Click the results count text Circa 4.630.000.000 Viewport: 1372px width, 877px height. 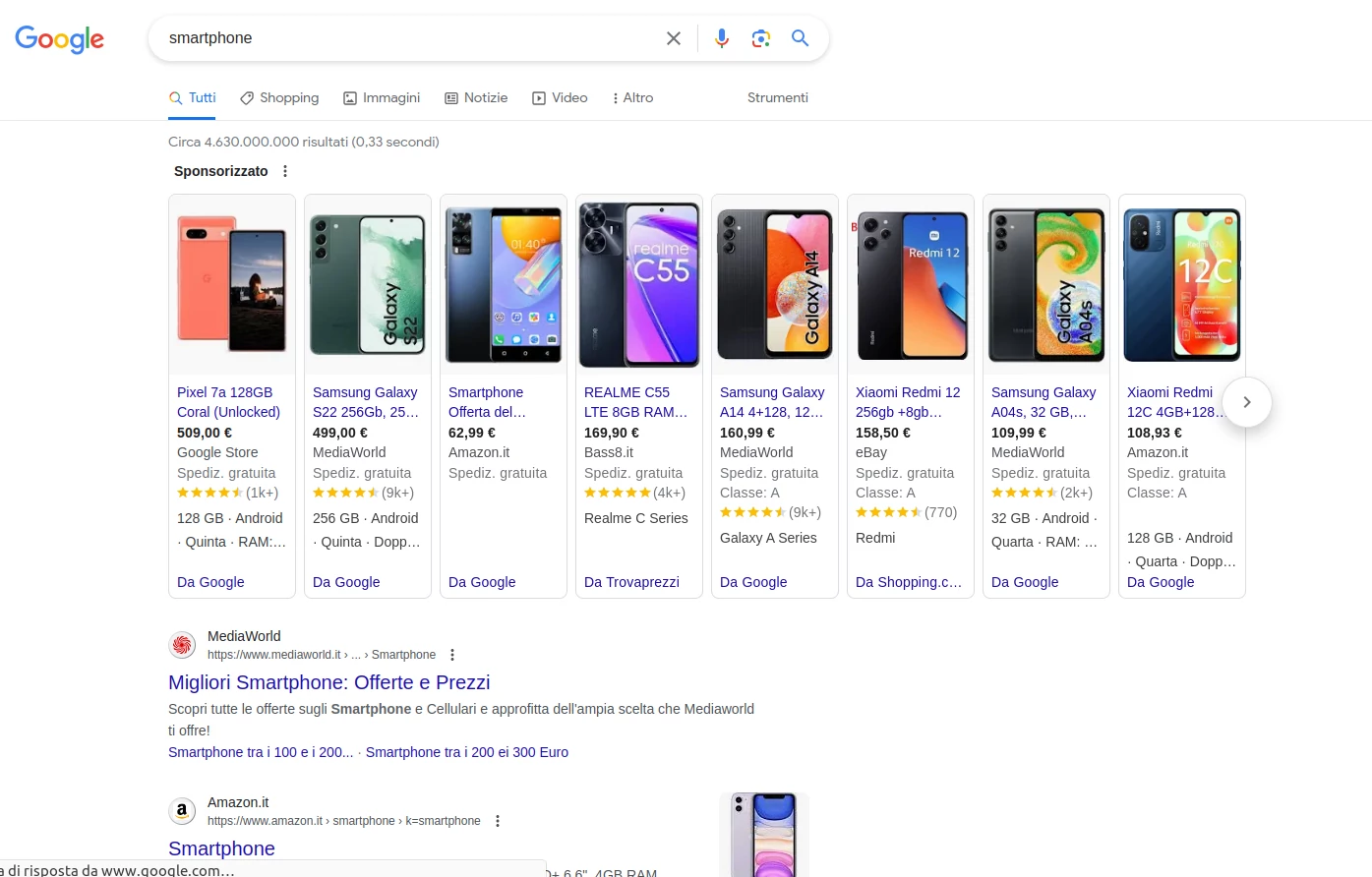(304, 142)
